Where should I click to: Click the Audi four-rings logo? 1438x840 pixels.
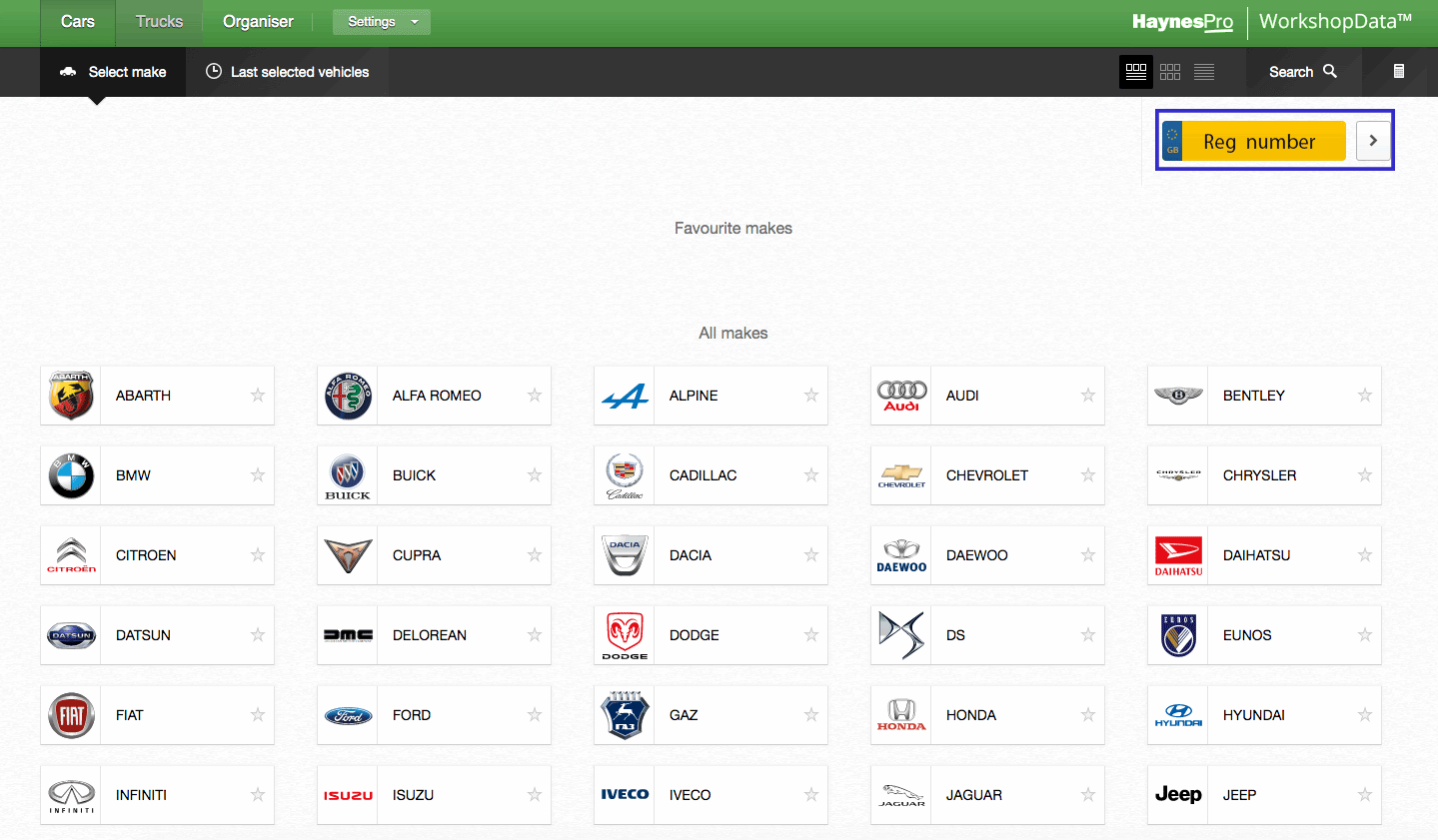[x=901, y=396]
